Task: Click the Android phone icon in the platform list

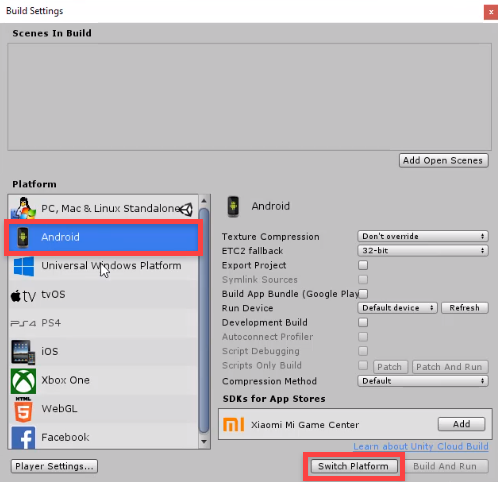Action: [x=23, y=237]
